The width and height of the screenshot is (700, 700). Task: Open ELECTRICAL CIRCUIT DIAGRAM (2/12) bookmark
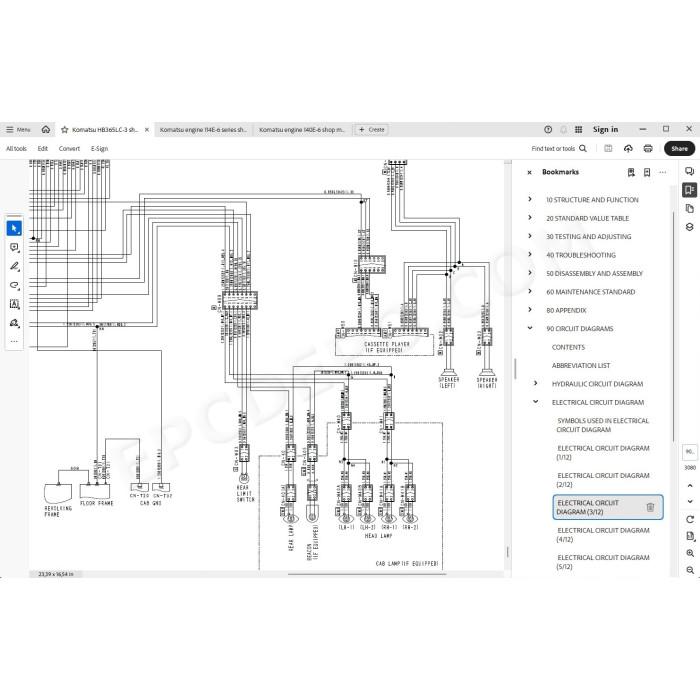pos(603,480)
